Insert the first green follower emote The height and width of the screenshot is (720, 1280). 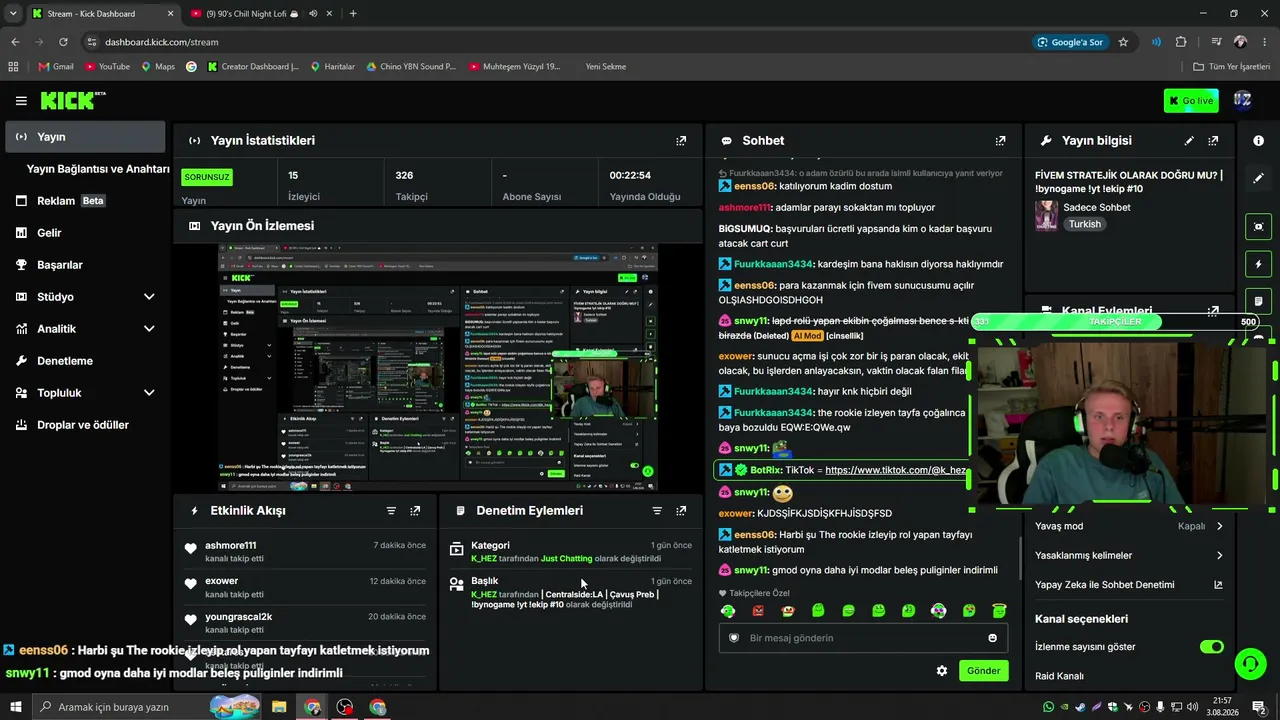coord(728,611)
